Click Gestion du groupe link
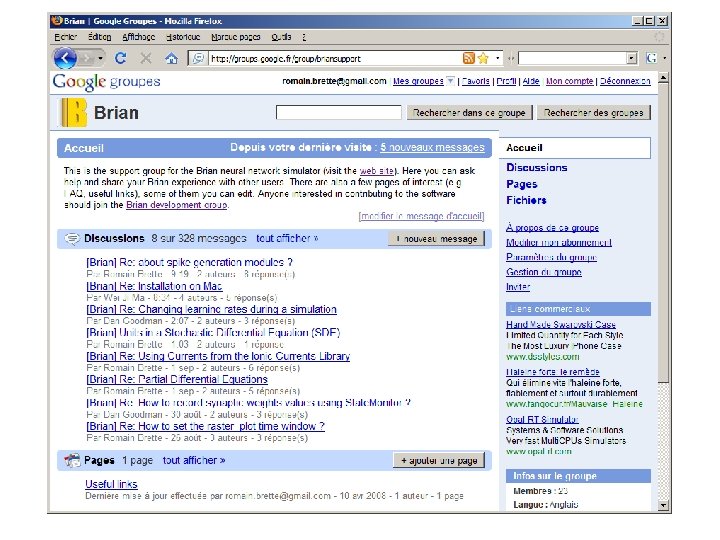 (544, 272)
